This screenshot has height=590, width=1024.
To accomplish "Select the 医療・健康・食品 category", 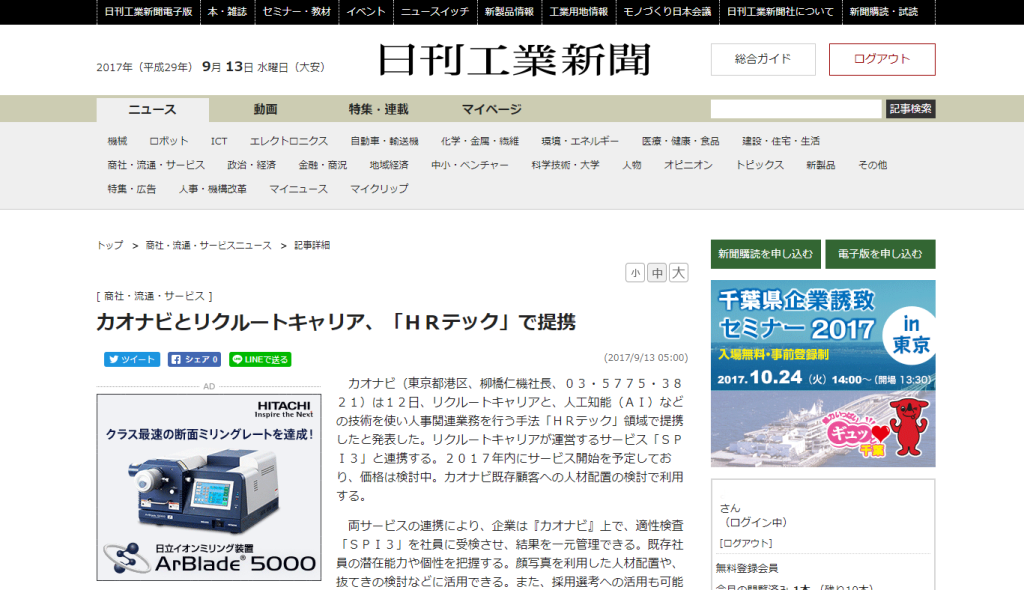I will (680, 141).
